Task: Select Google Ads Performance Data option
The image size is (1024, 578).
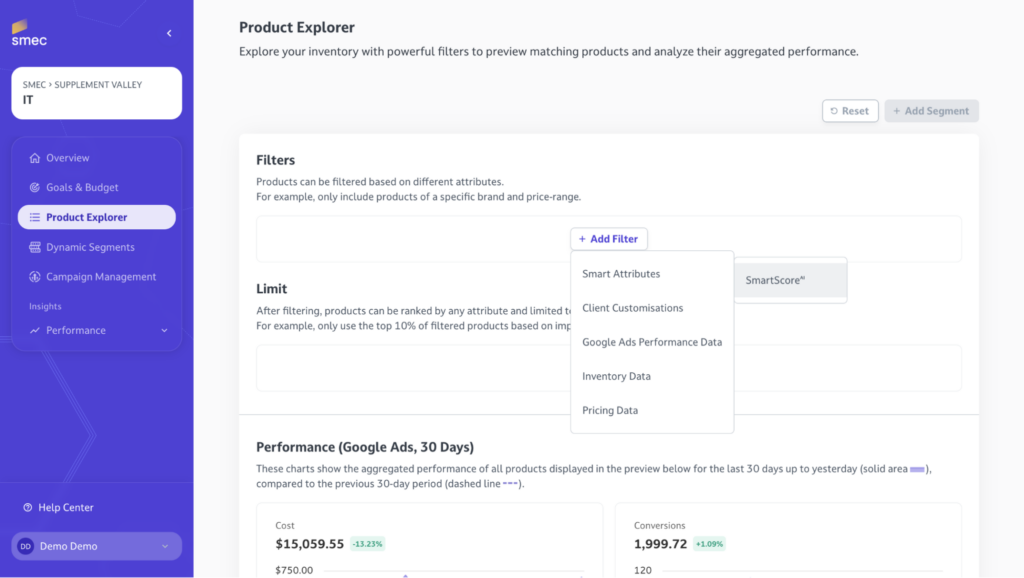Action: click(x=651, y=342)
